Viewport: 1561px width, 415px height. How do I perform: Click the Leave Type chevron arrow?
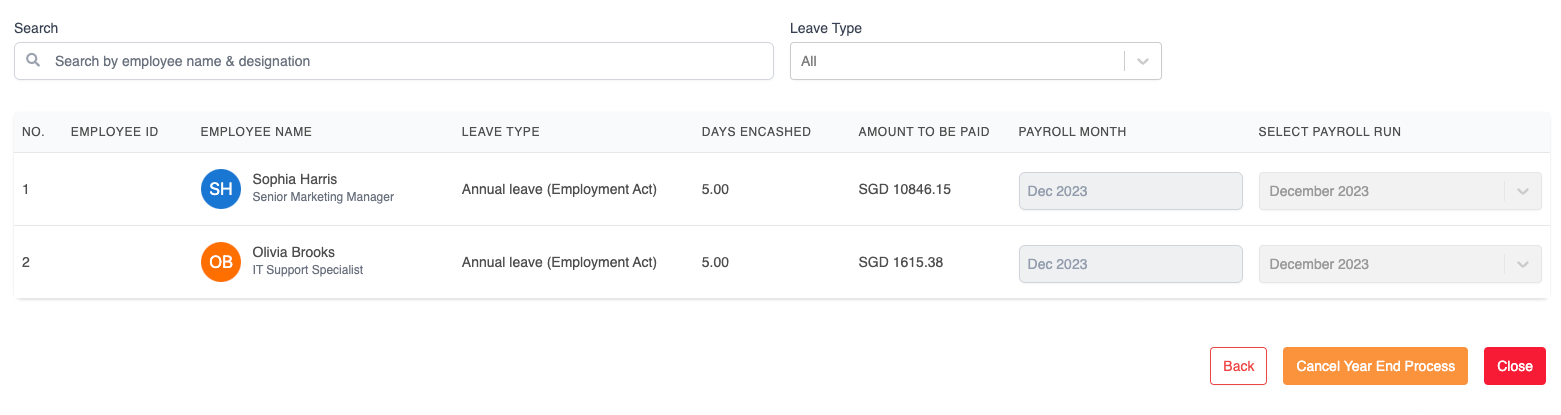pos(1143,61)
